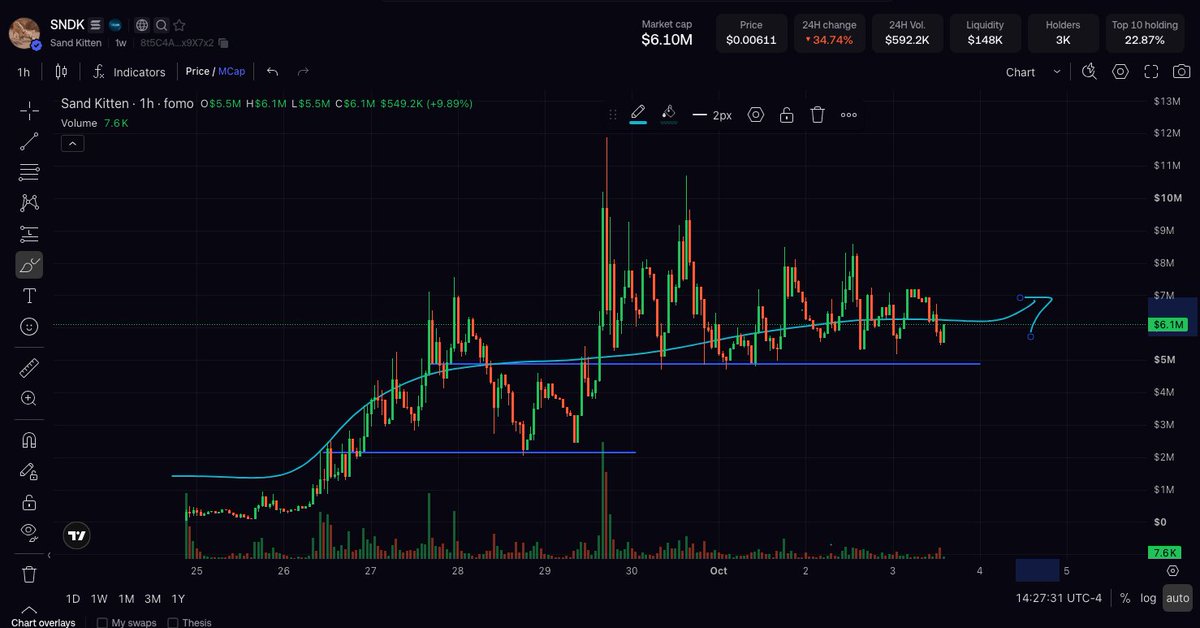Switch chart to MCap mode

click(232, 72)
